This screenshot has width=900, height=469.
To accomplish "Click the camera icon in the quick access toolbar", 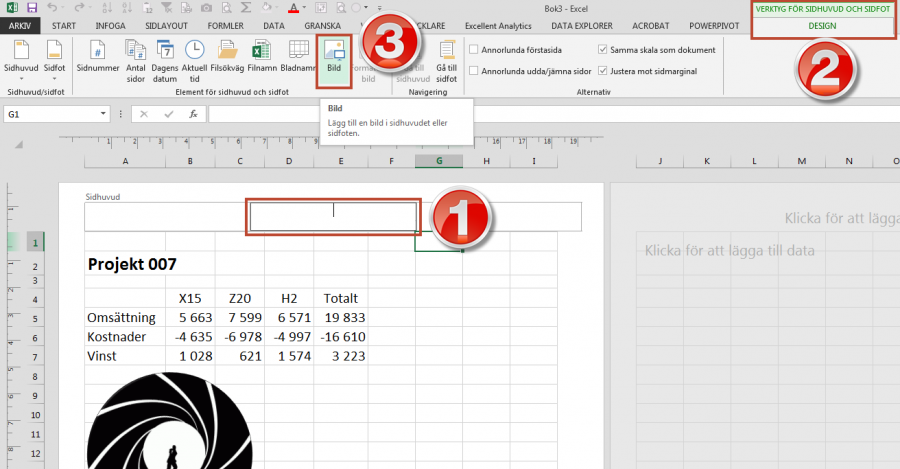I will [x=206, y=8].
